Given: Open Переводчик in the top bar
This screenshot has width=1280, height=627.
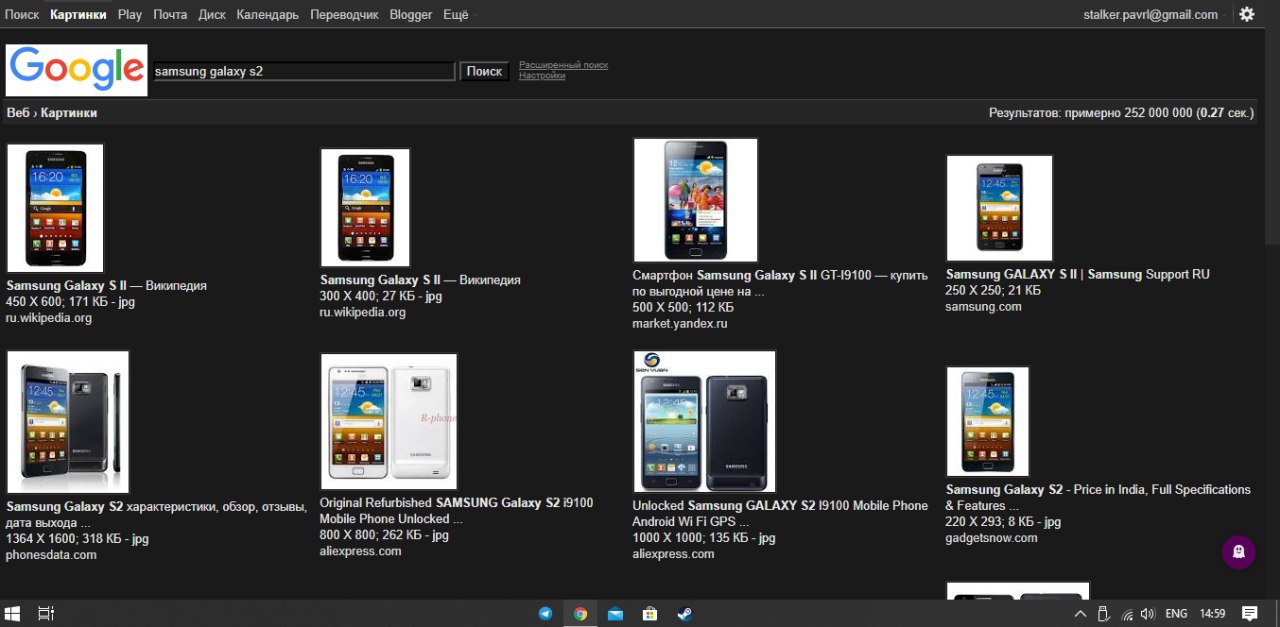Looking at the screenshot, I should [x=344, y=15].
